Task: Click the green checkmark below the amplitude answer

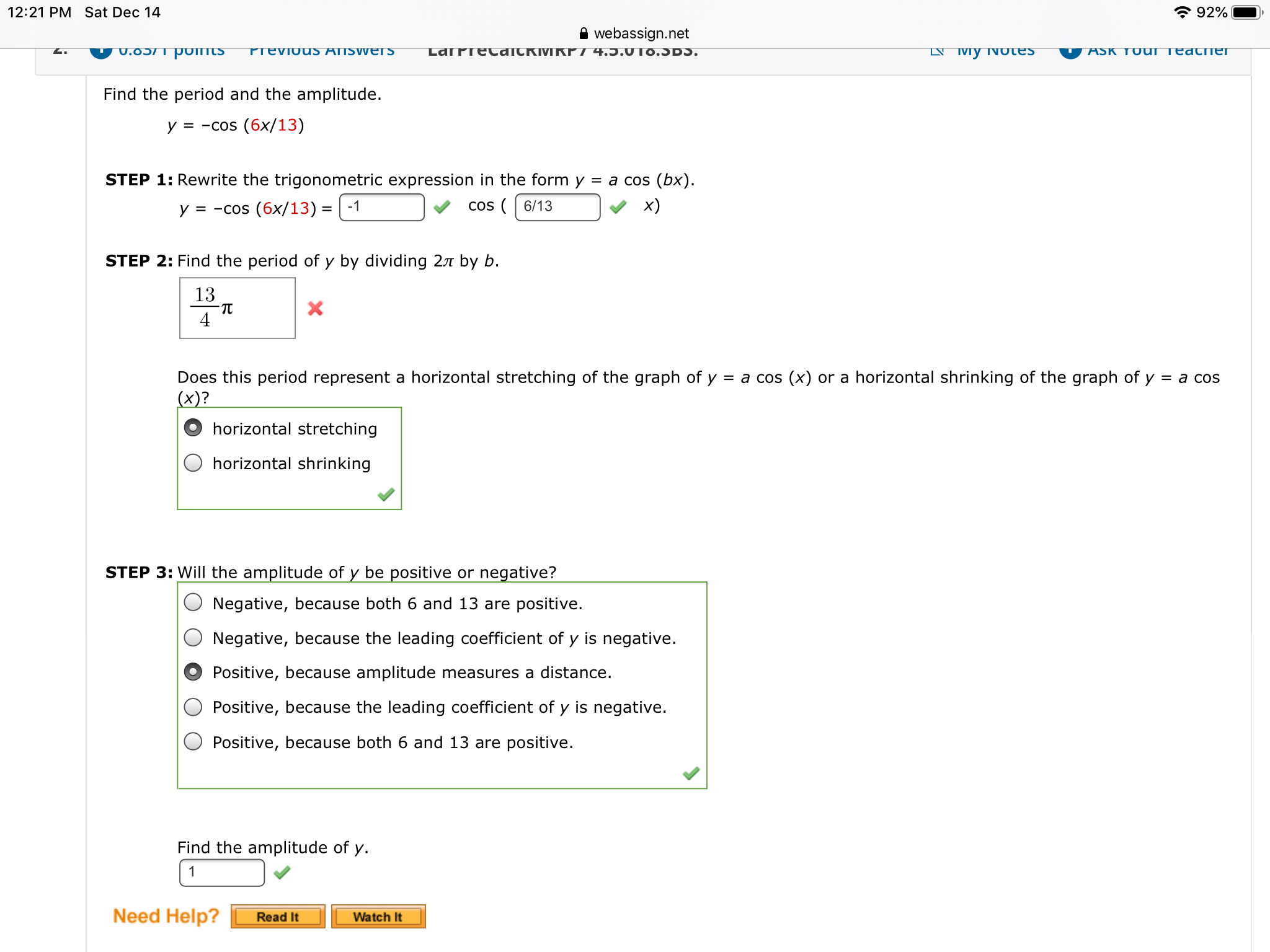Action: pyautogui.click(x=283, y=872)
